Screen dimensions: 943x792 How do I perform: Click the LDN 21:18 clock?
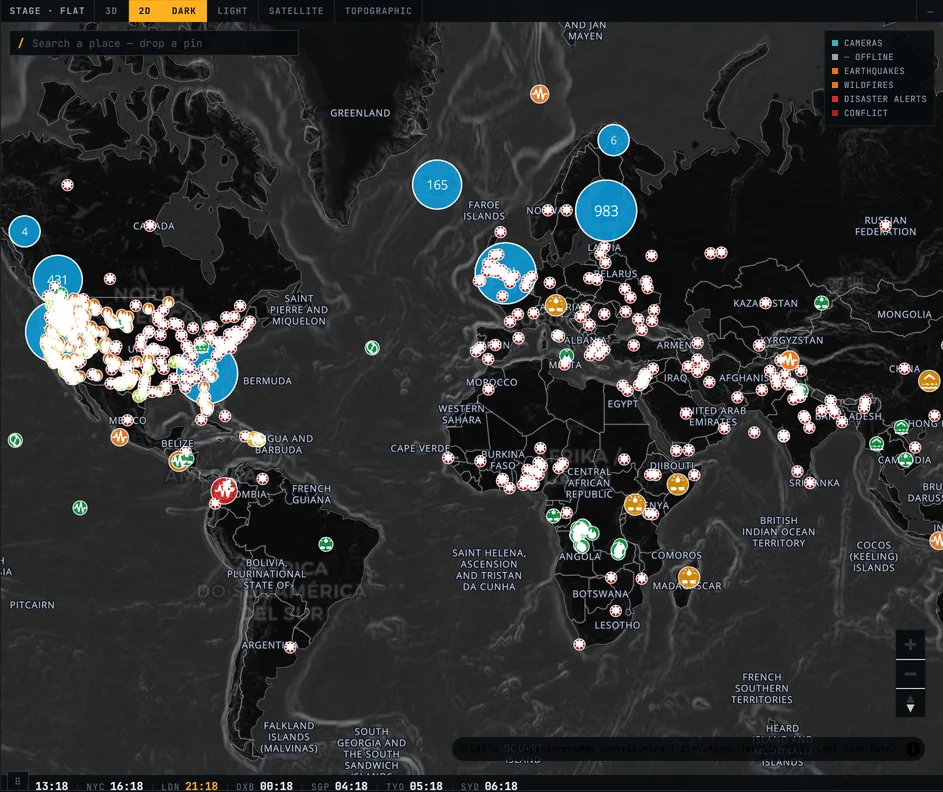(x=189, y=786)
